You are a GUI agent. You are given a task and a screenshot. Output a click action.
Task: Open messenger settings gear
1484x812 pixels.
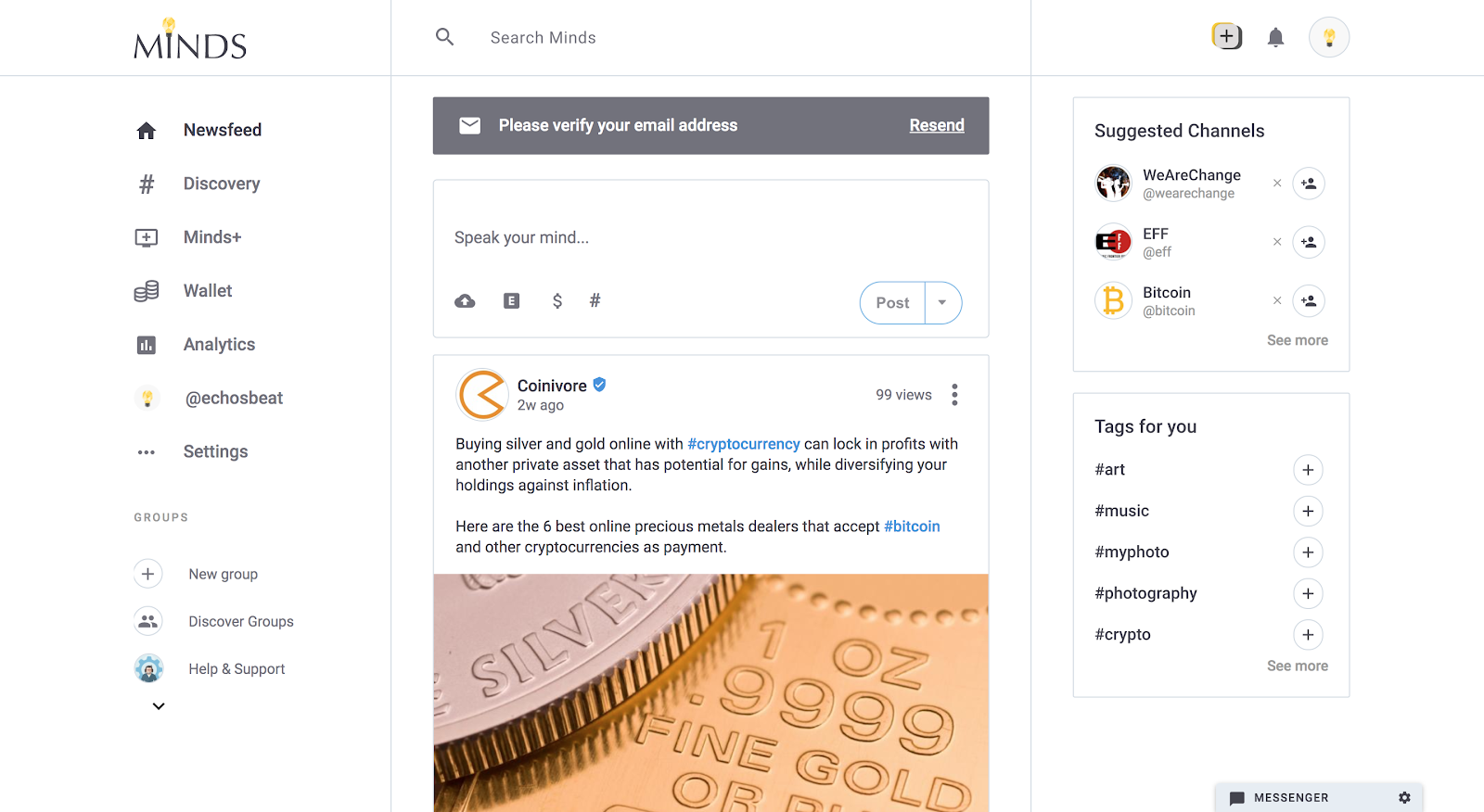(x=1404, y=797)
